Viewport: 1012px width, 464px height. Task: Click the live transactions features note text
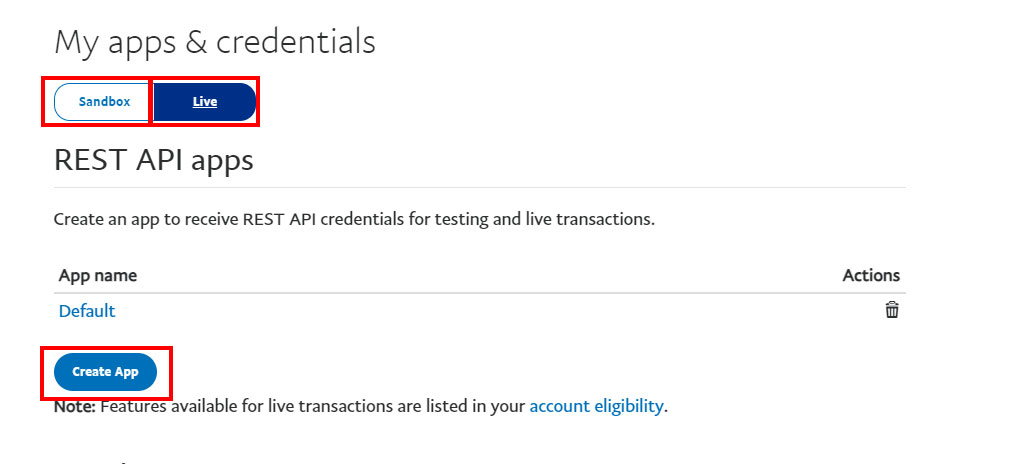360,406
